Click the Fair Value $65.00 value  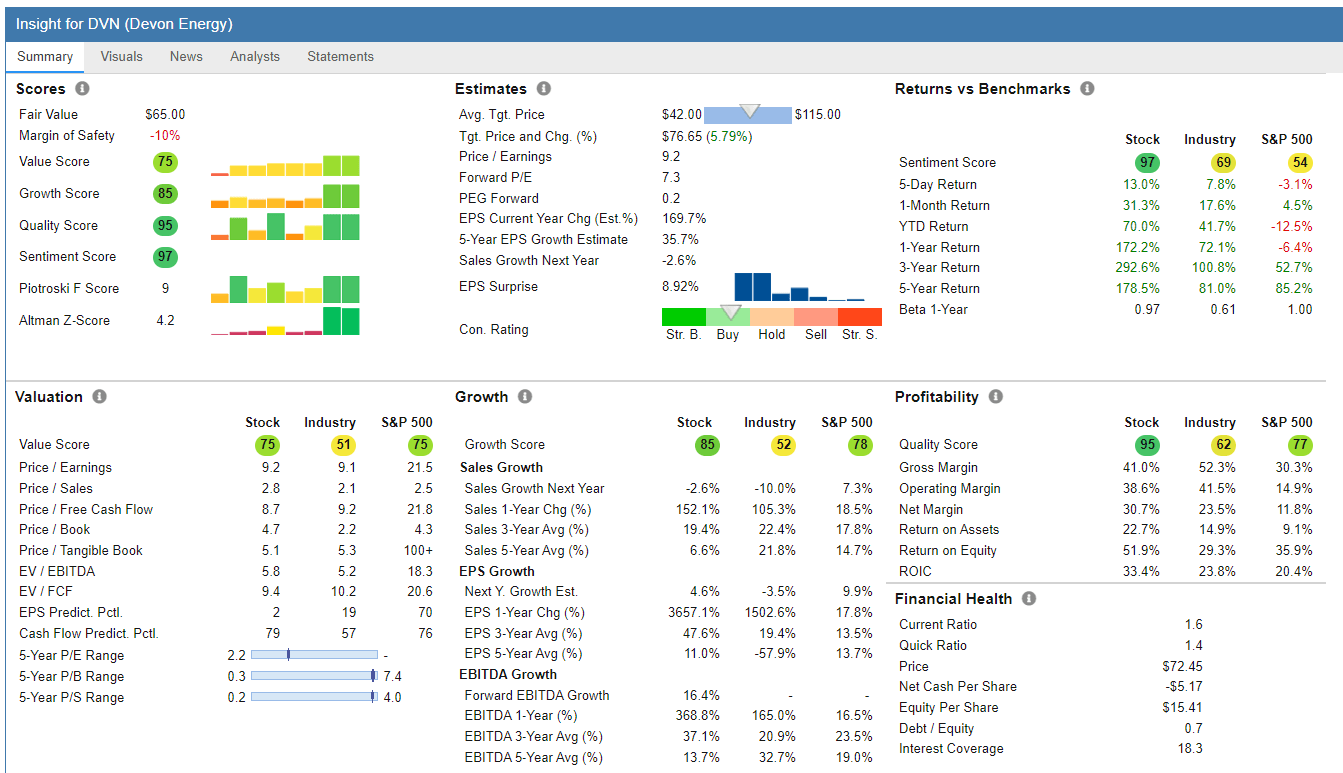point(165,115)
